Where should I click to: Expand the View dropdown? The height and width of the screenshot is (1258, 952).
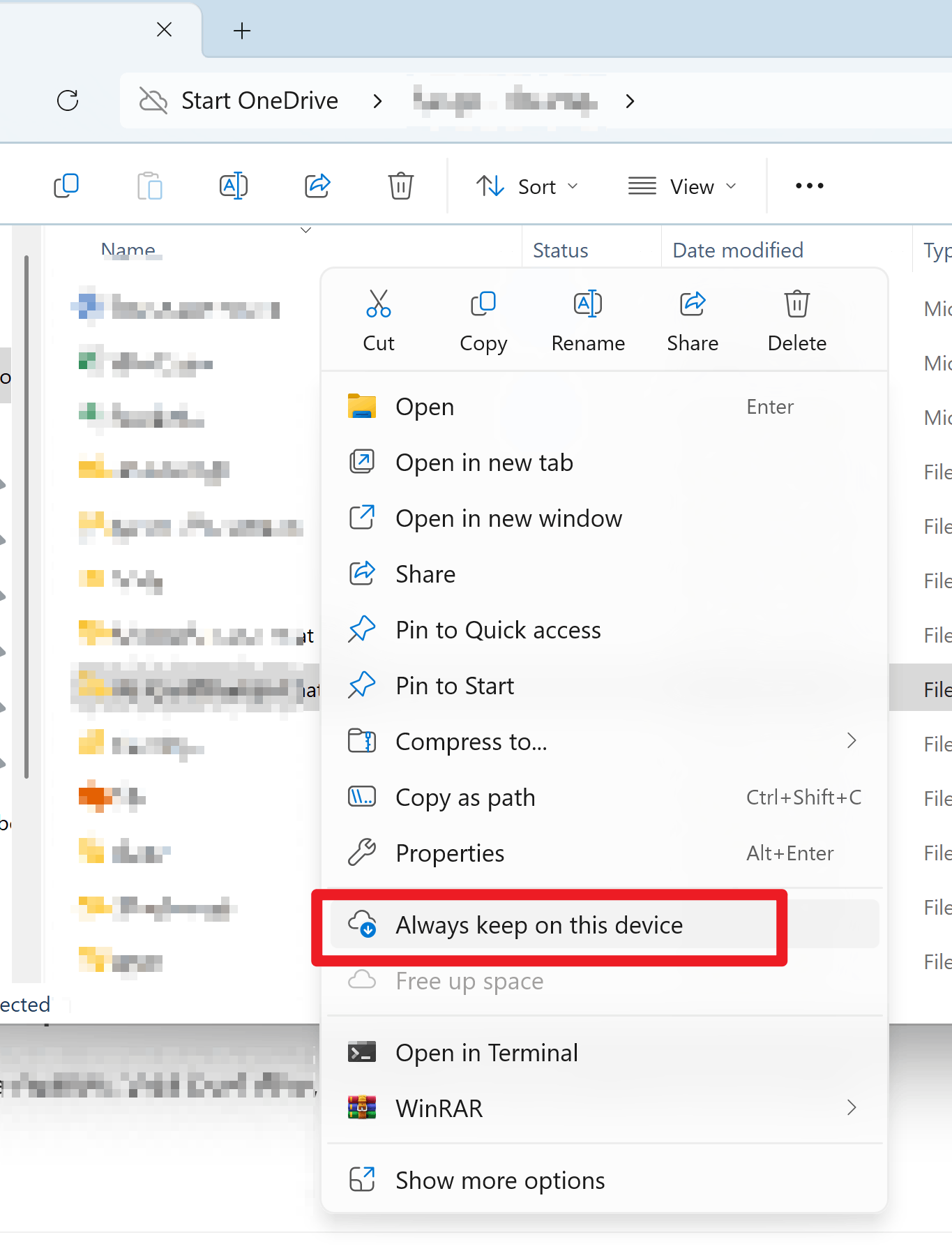click(x=683, y=186)
